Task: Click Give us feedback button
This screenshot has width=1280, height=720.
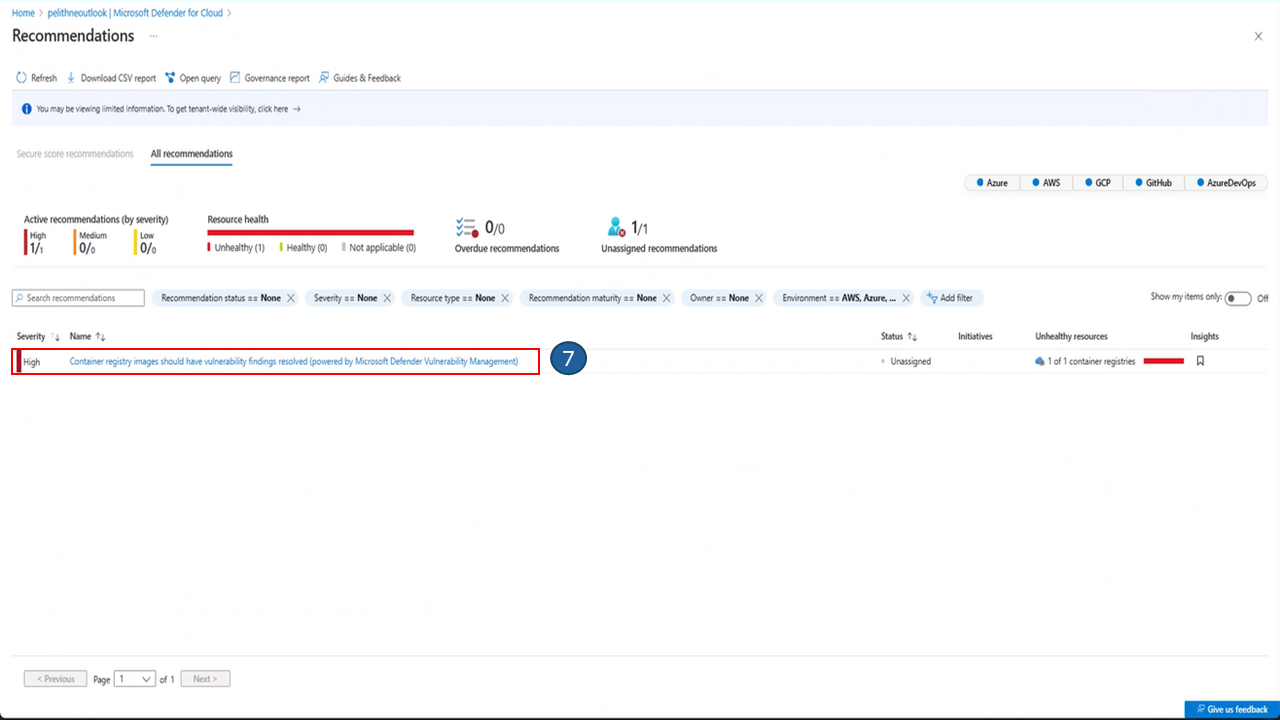Action: coord(1232,709)
